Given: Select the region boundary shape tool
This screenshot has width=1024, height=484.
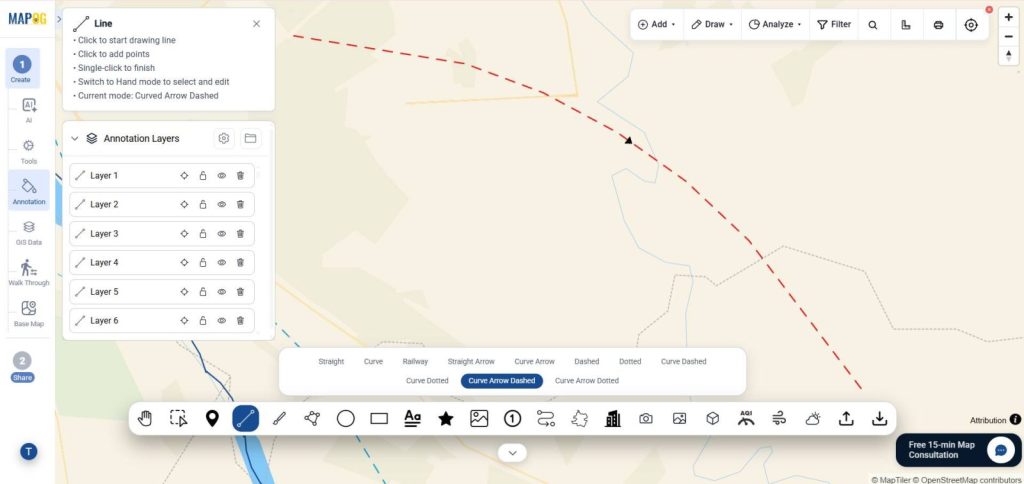Looking at the screenshot, I should [x=579, y=419].
